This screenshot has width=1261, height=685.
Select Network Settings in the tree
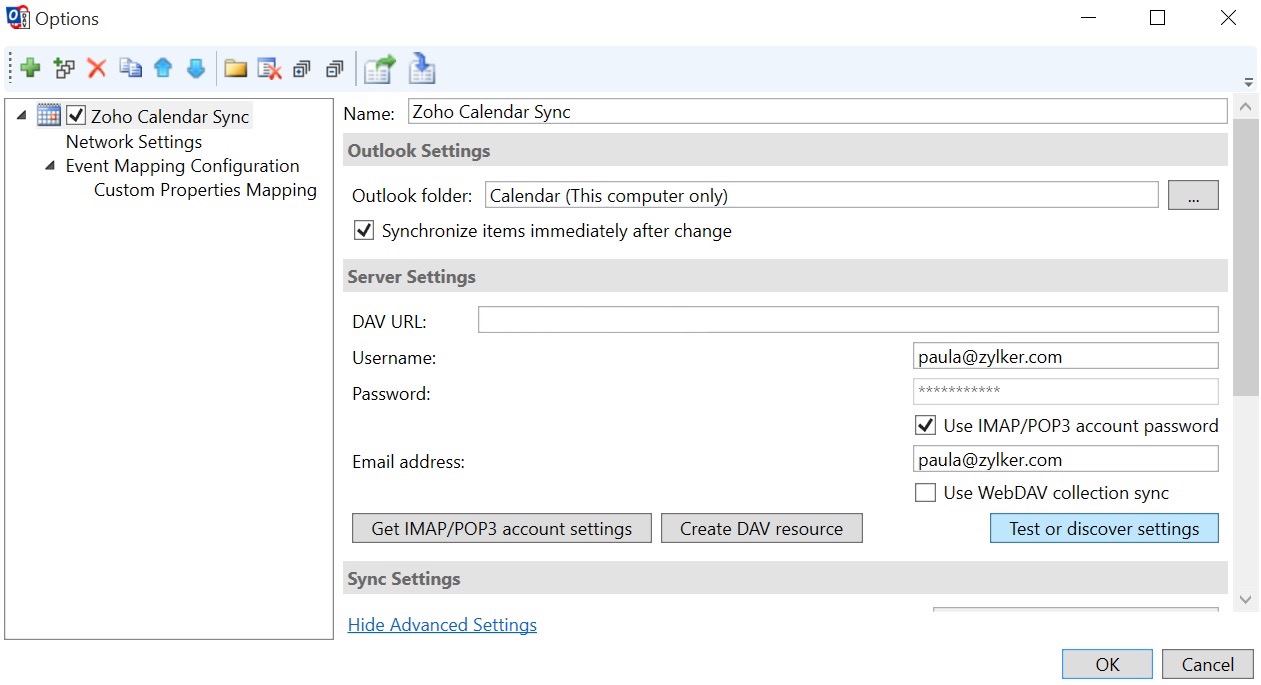pyautogui.click(x=134, y=142)
